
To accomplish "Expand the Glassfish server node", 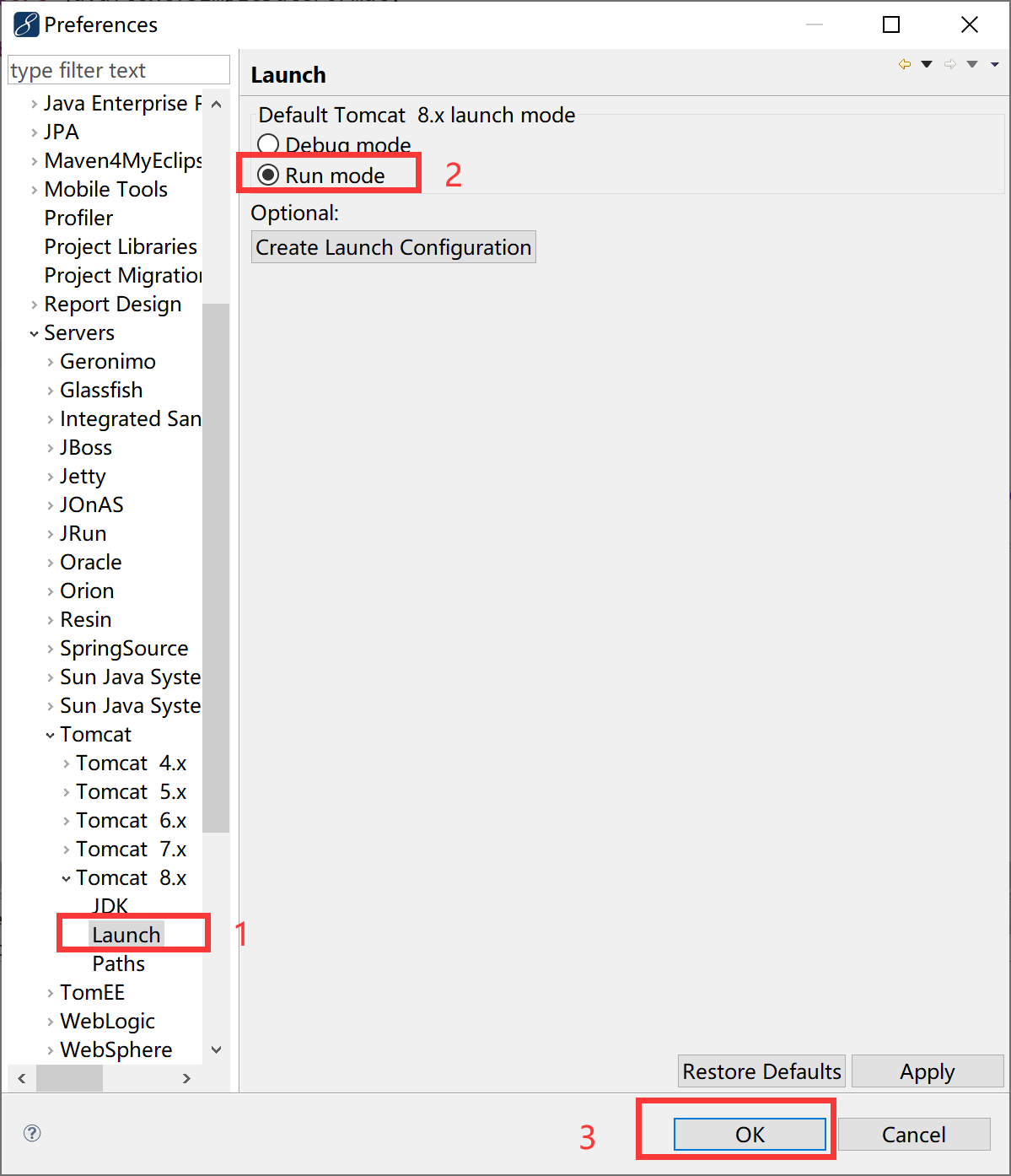I will (50, 391).
